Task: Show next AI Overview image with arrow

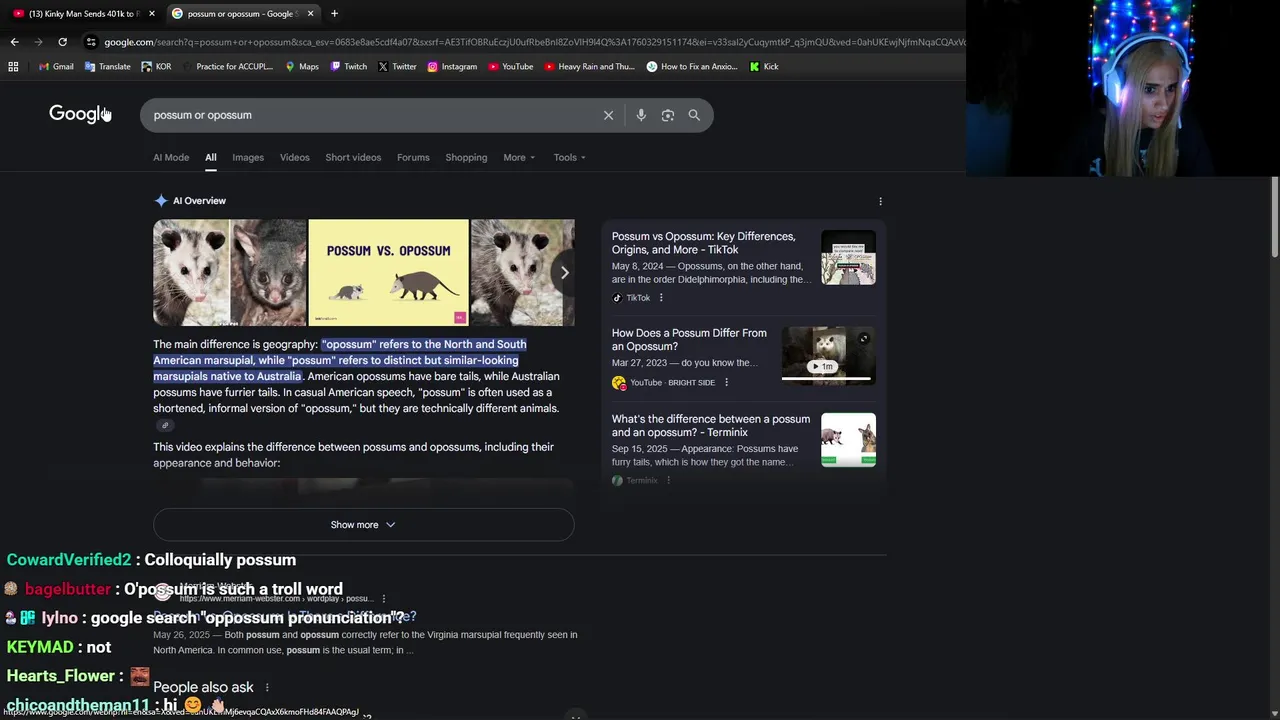Action: tap(564, 272)
